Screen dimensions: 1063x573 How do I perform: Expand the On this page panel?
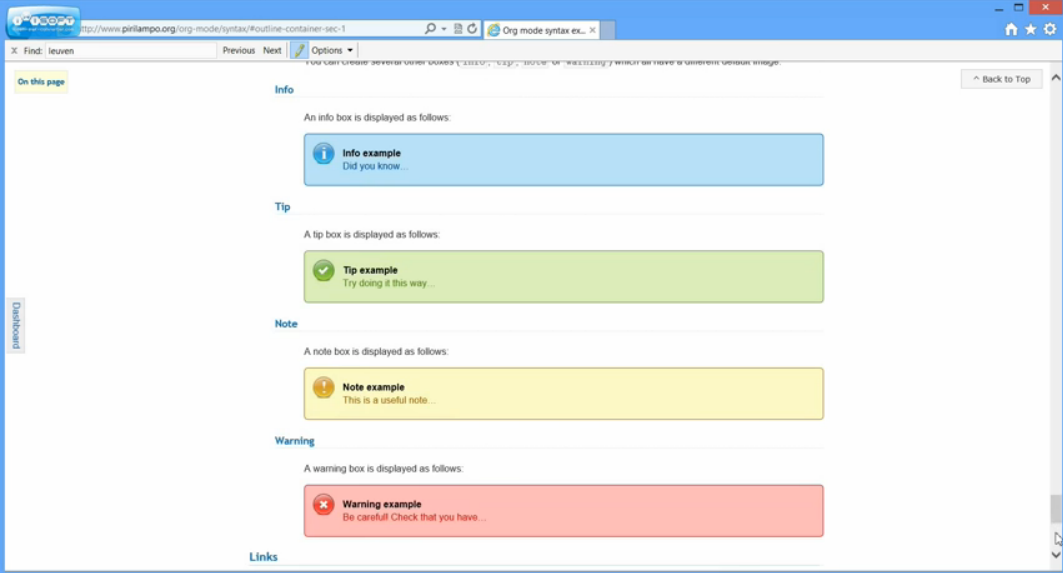[41, 82]
